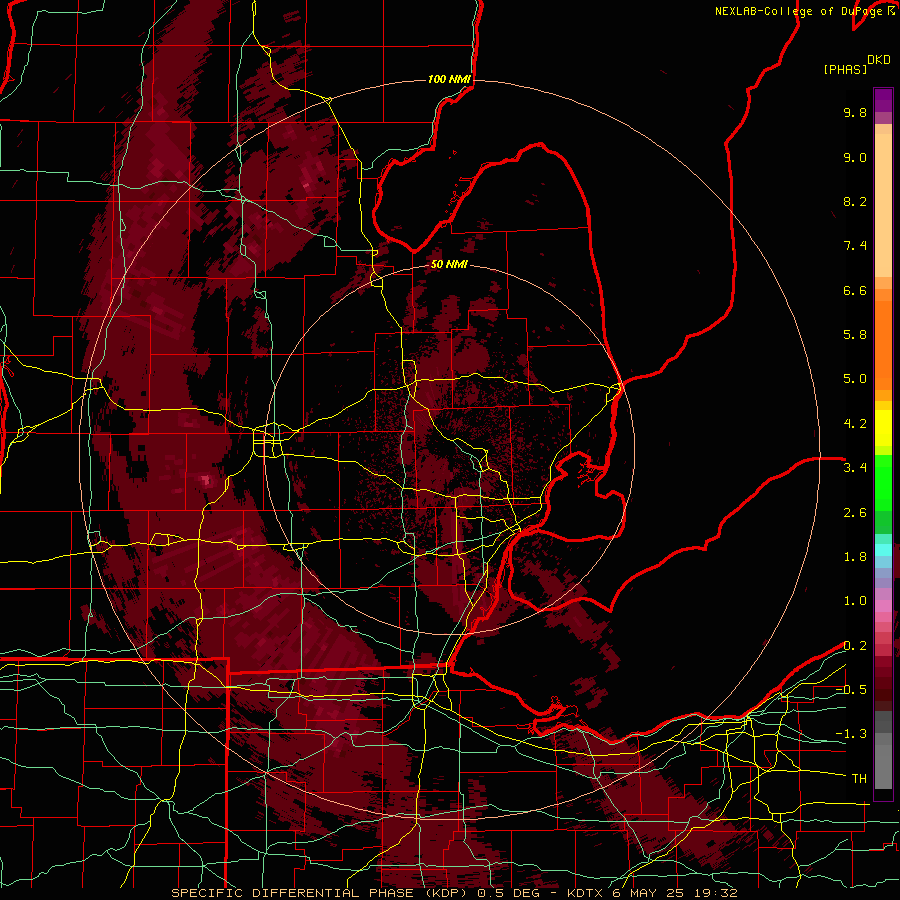
Task: Select the 1.0 scale value
Action: [x=855, y=601]
